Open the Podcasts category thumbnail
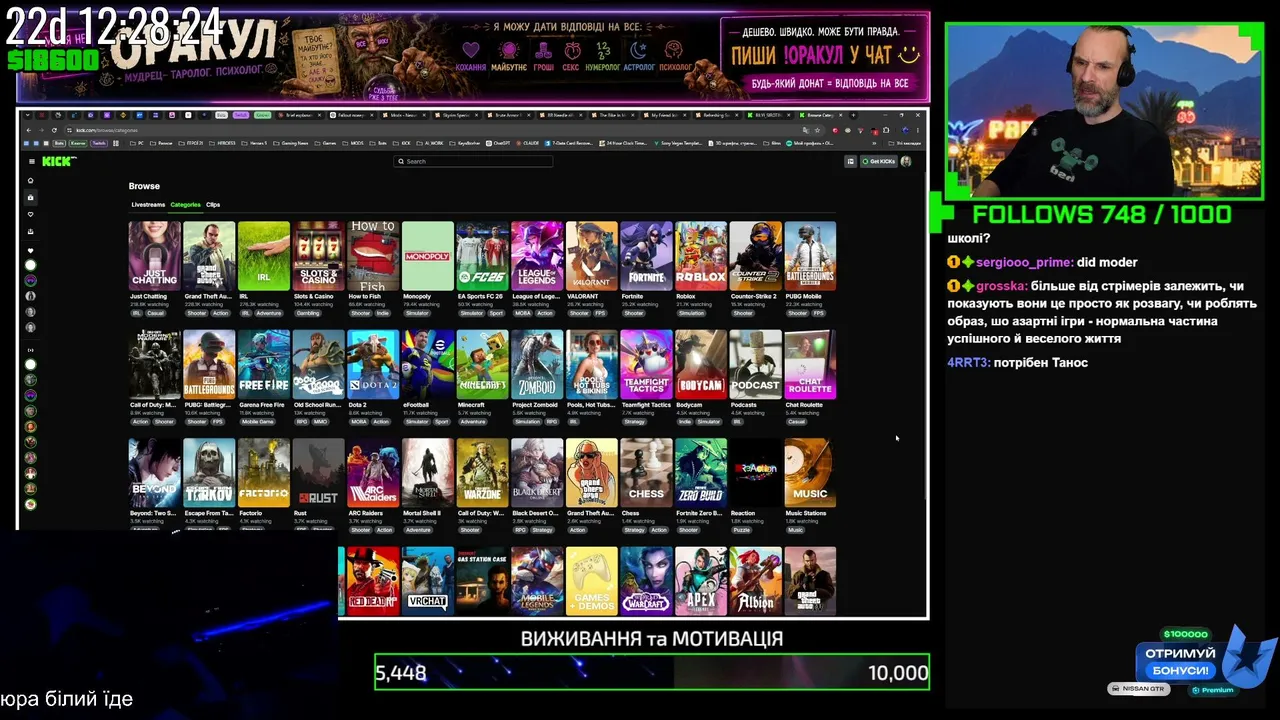 click(x=755, y=364)
